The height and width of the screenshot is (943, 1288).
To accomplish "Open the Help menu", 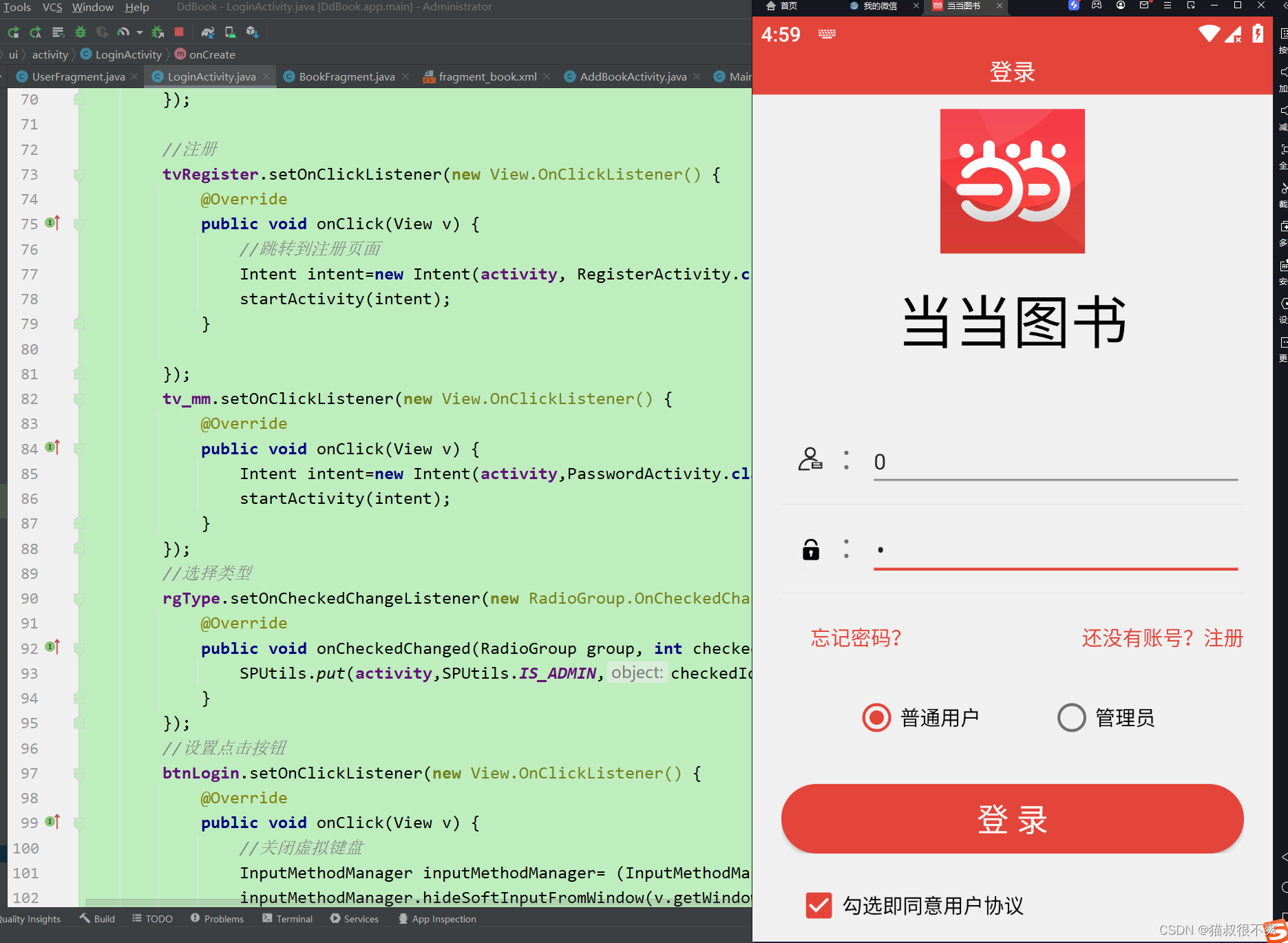I will pyautogui.click(x=137, y=7).
